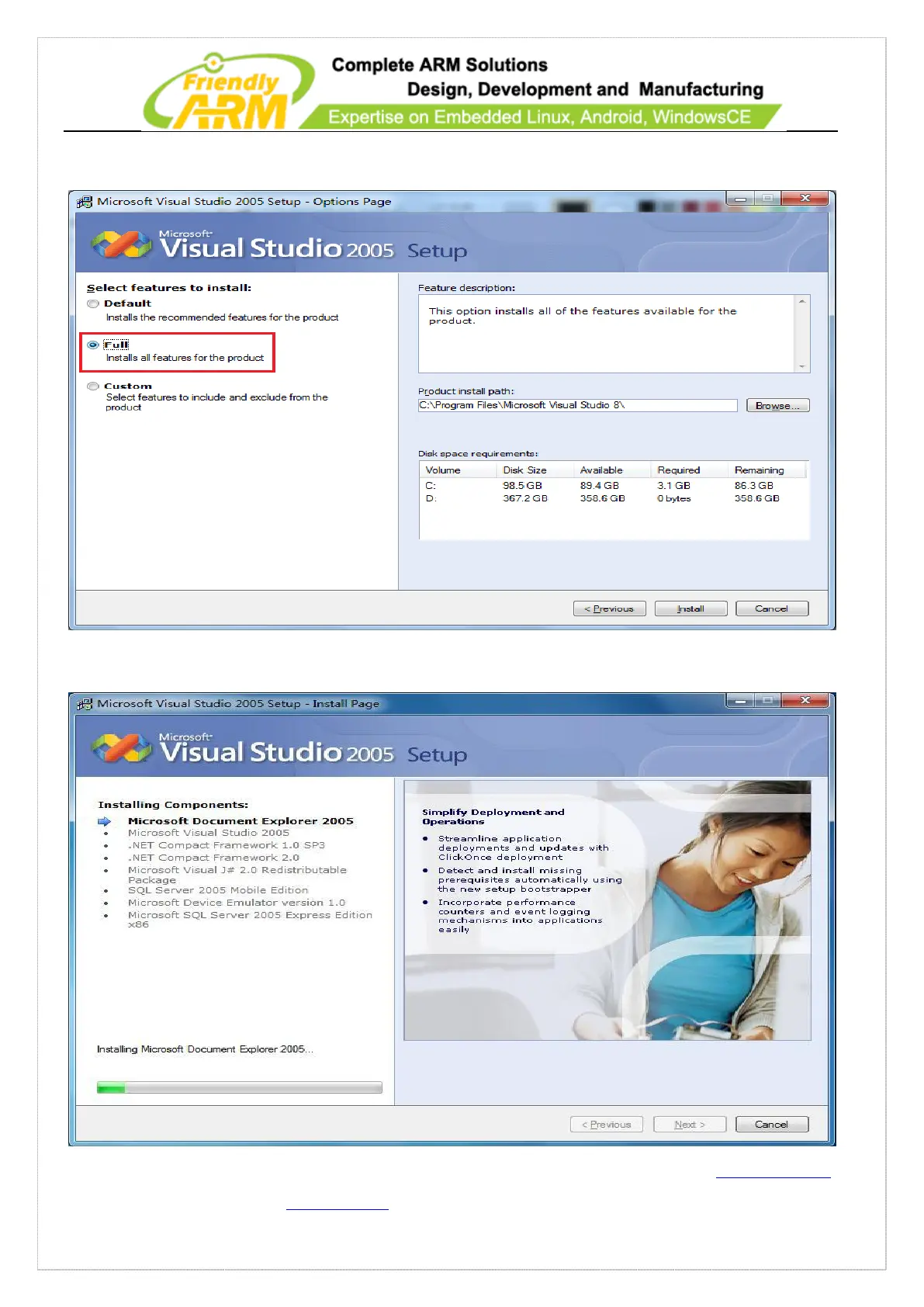Click the 86.3 GB remaining space cell
The height and width of the screenshot is (1307, 924).
754,485
